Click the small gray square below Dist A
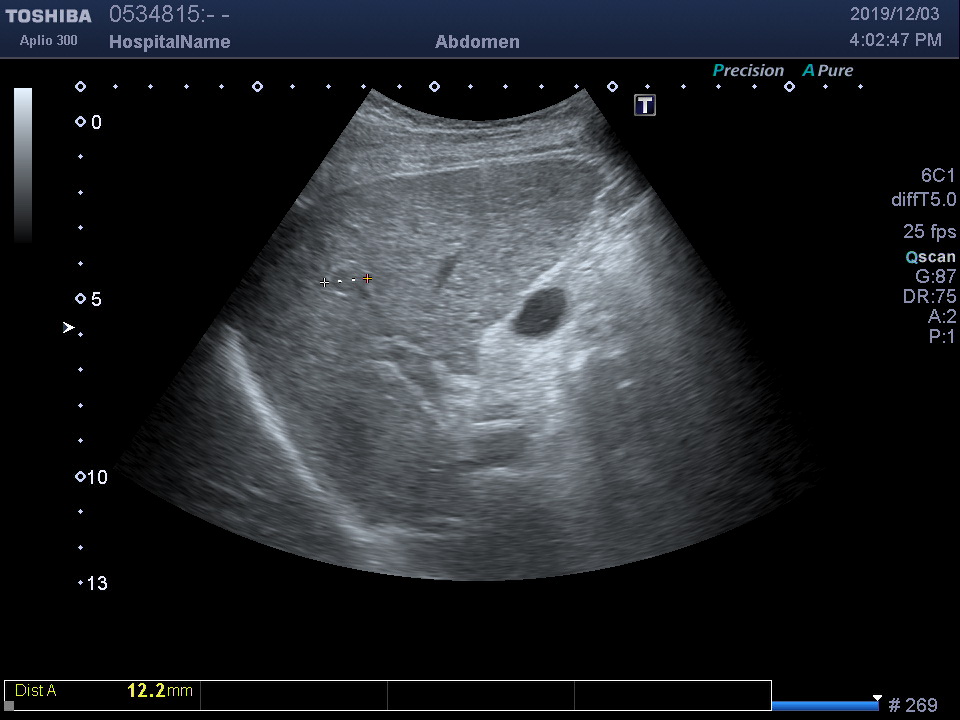This screenshot has width=960, height=720. 10,705
